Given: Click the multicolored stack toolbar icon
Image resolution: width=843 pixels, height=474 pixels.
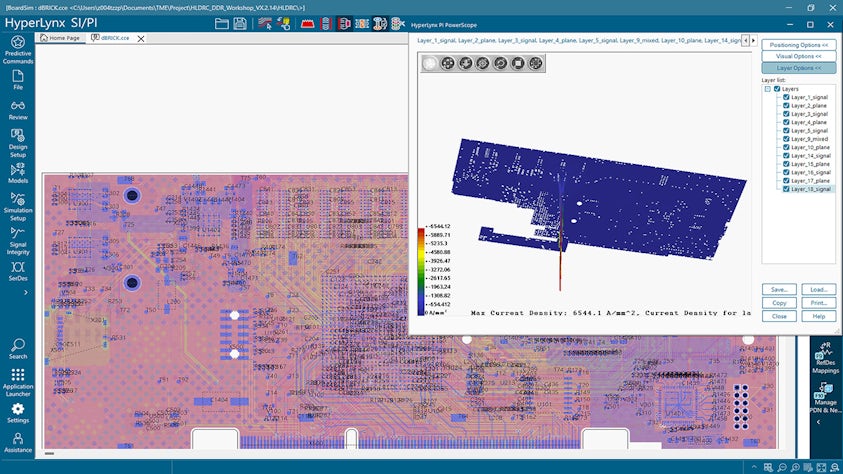Looking at the screenshot, I should coord(397,23).
